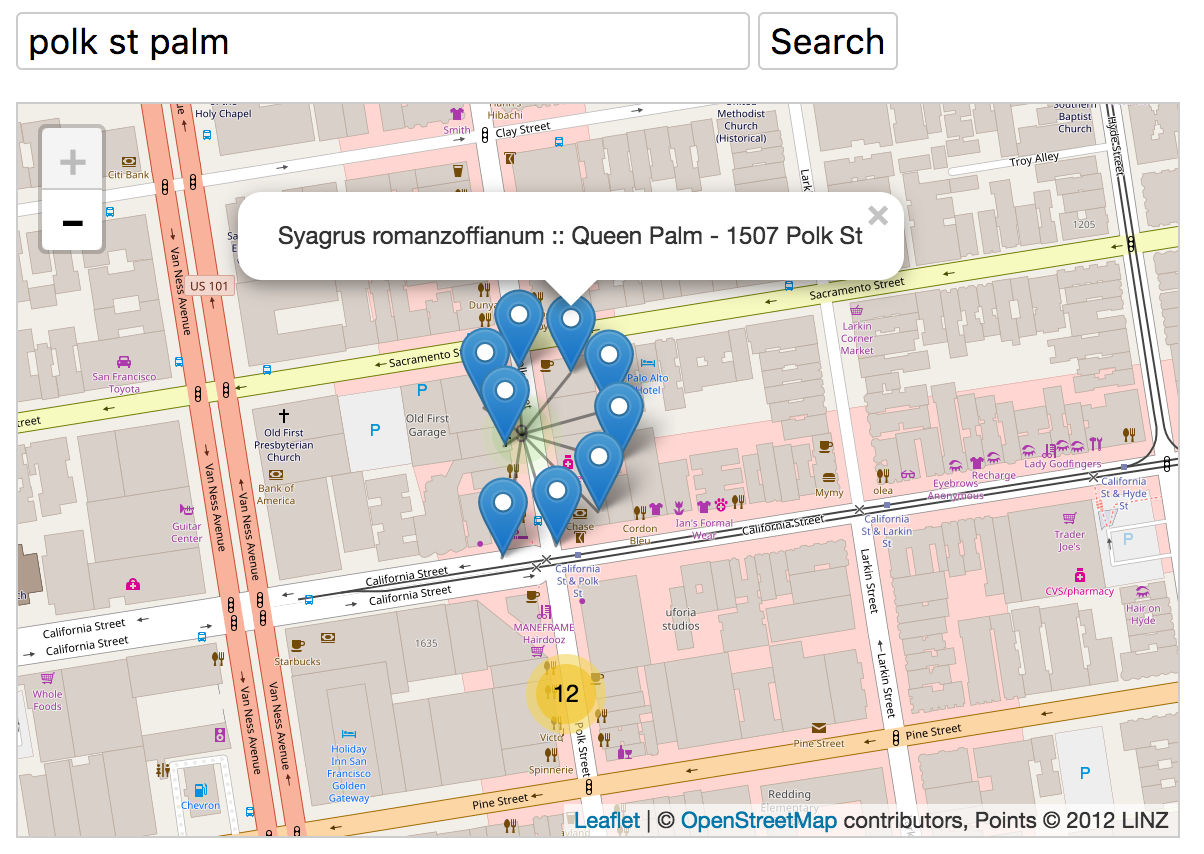
Task: Click the CVS/pharmacy icon
Action: point(1080,575)
